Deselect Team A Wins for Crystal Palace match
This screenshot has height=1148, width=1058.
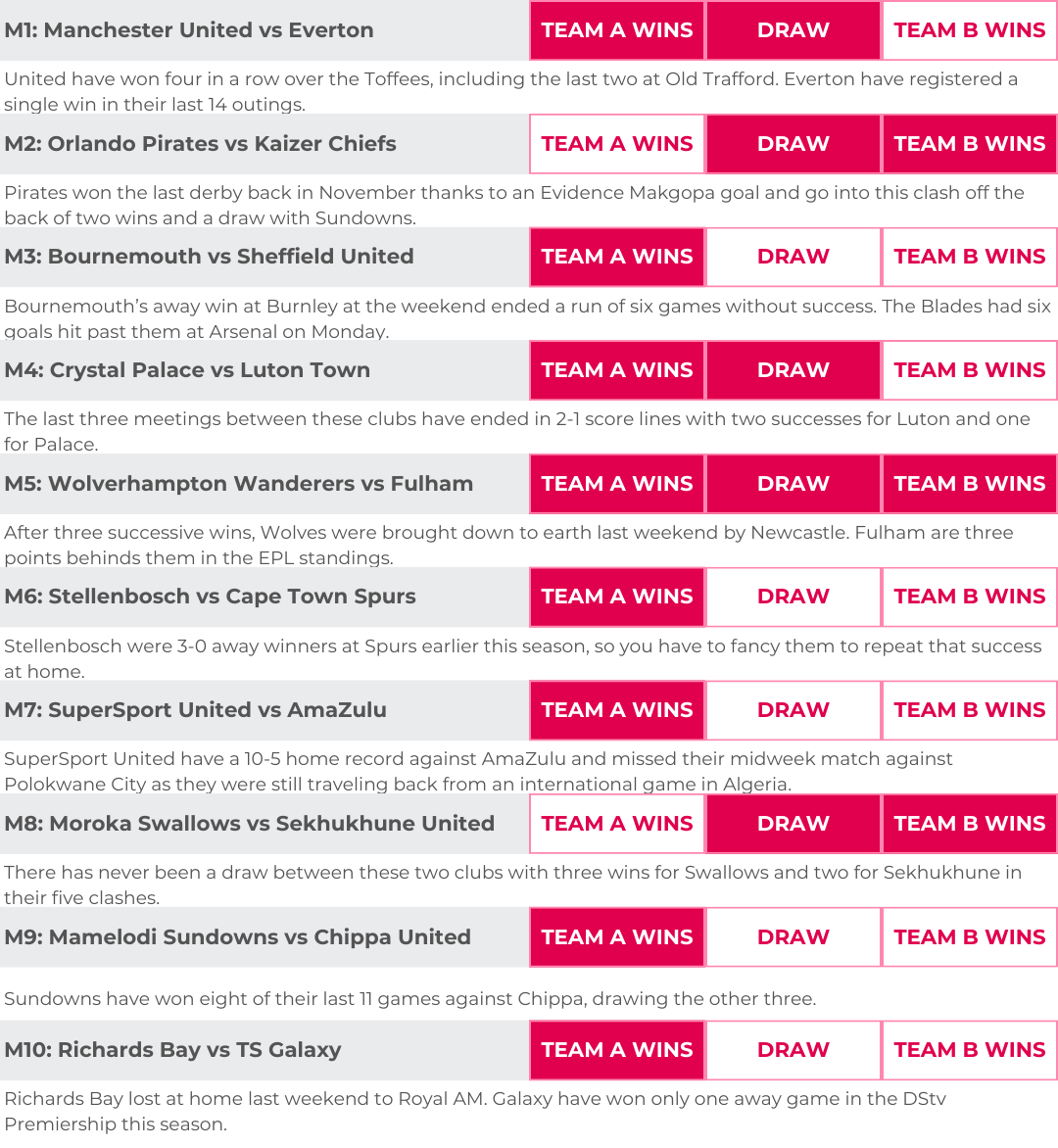(x=617, y=370)
